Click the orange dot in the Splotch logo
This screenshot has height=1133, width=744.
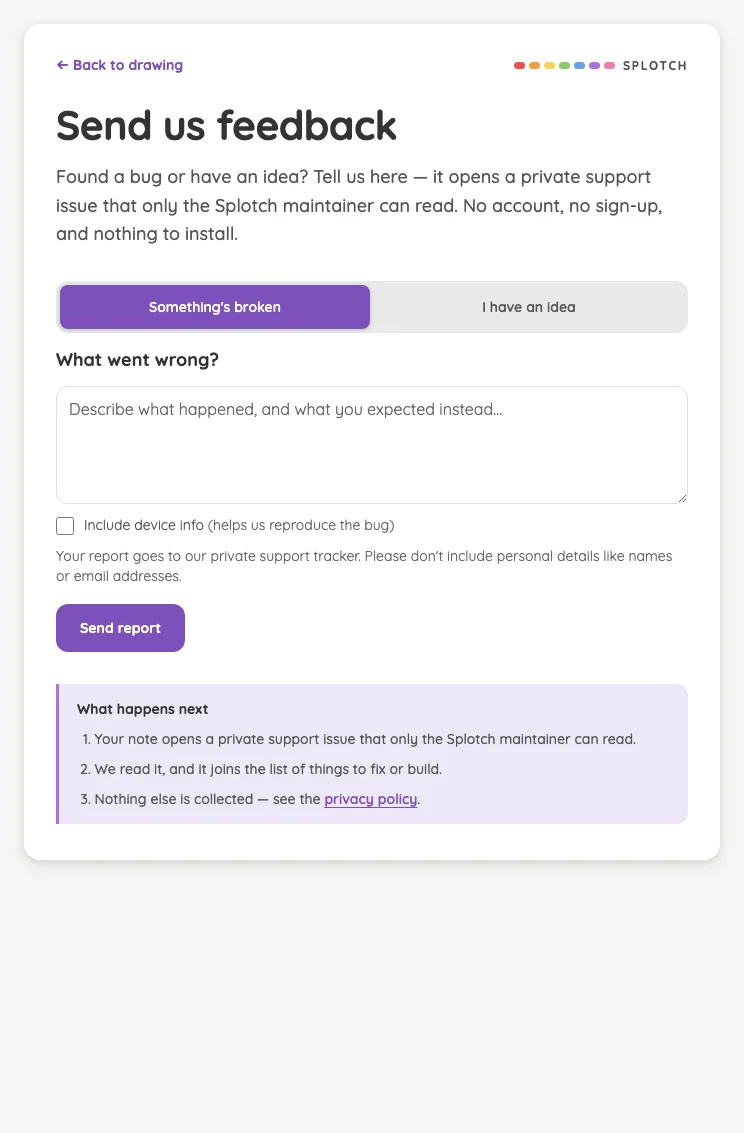[x=535, y=66]
